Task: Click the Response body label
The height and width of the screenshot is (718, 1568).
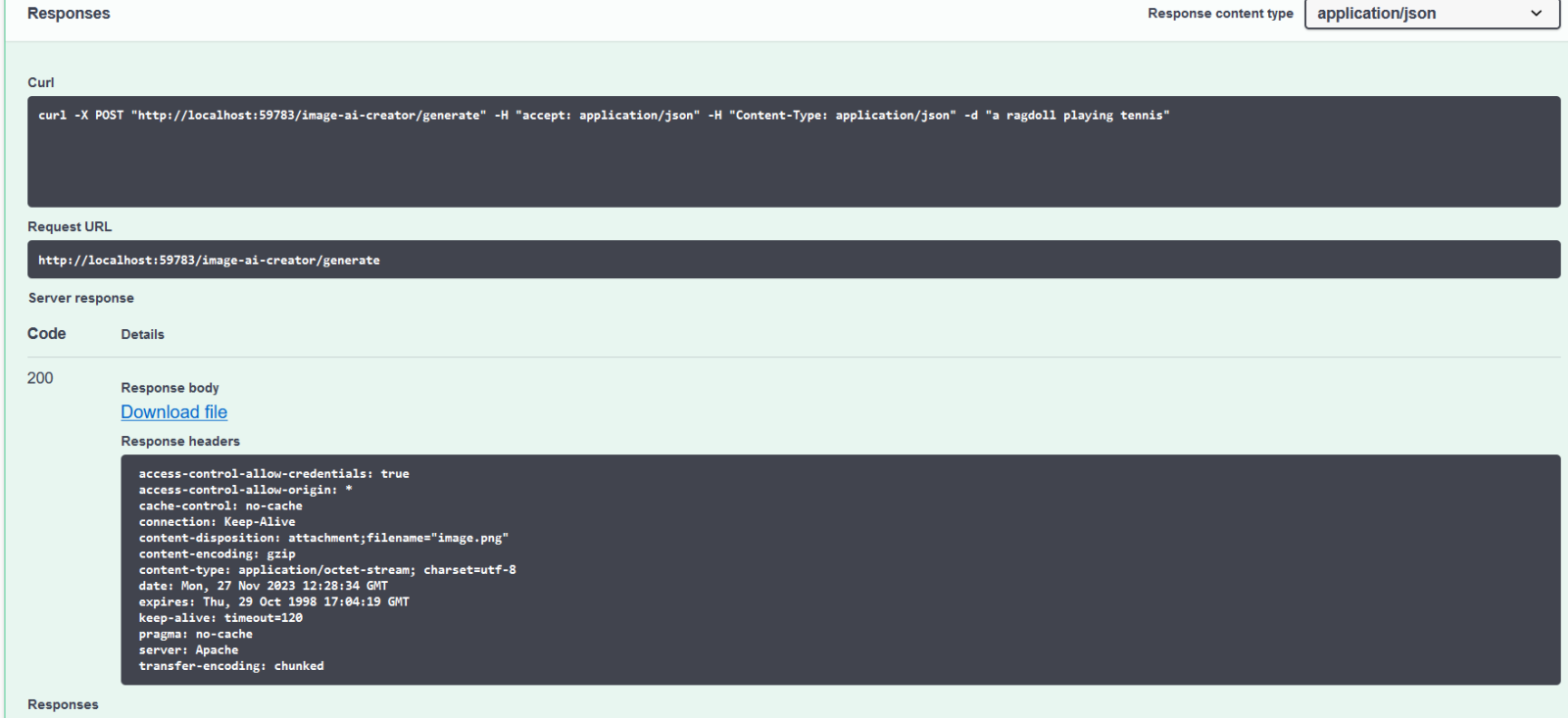Action: click(x=171, y=388)
